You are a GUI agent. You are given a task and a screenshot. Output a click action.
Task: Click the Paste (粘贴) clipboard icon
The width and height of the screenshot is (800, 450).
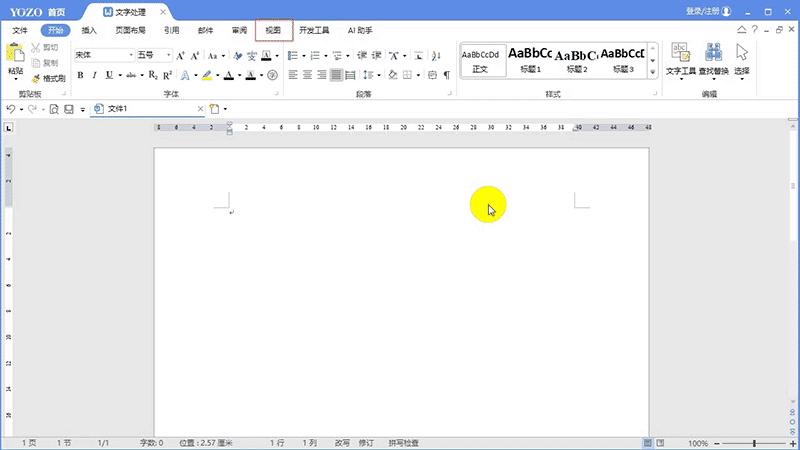click(15, 53)
